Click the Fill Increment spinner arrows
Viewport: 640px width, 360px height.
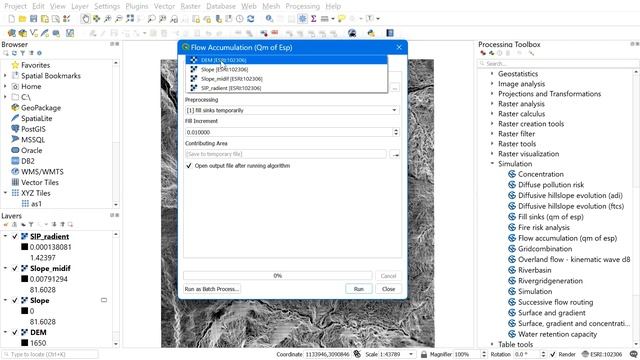(396, 132)
